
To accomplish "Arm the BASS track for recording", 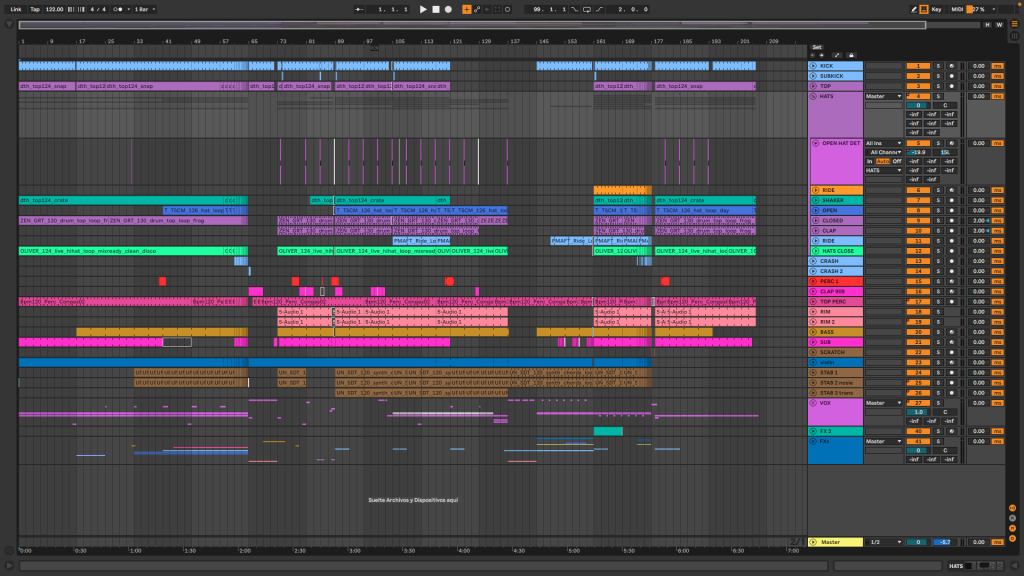I will pos(951,332).
